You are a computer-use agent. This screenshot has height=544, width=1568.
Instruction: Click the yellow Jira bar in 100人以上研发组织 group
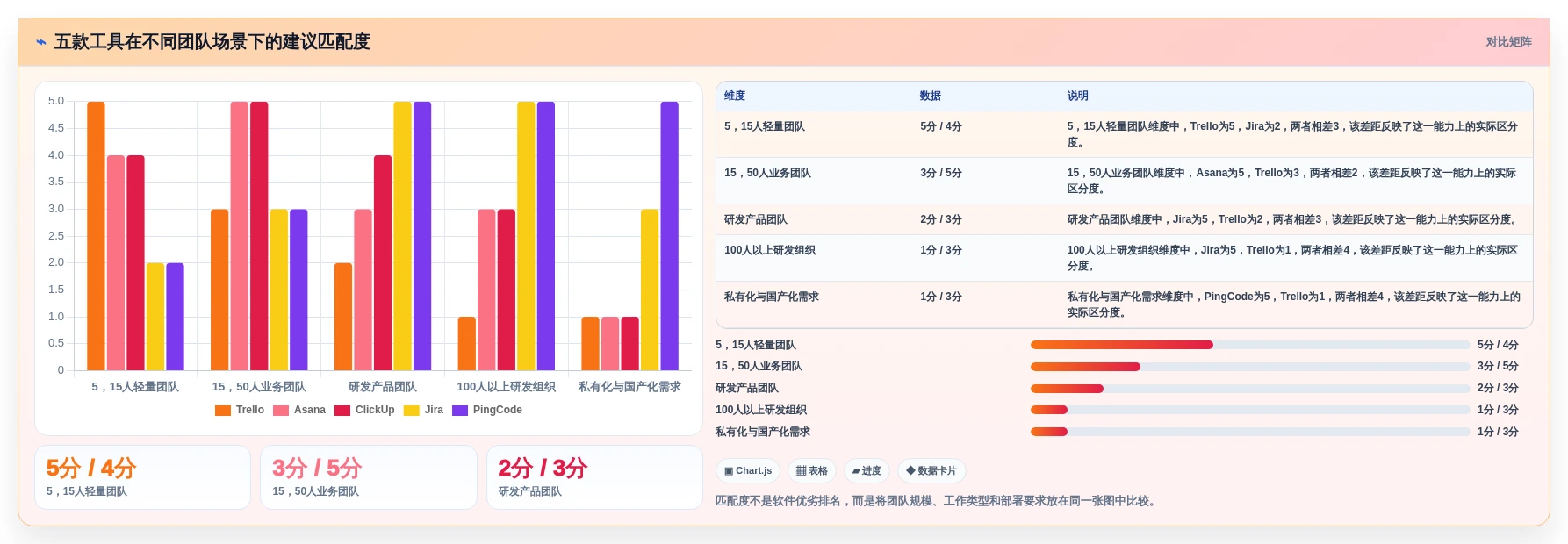point(526,236)
